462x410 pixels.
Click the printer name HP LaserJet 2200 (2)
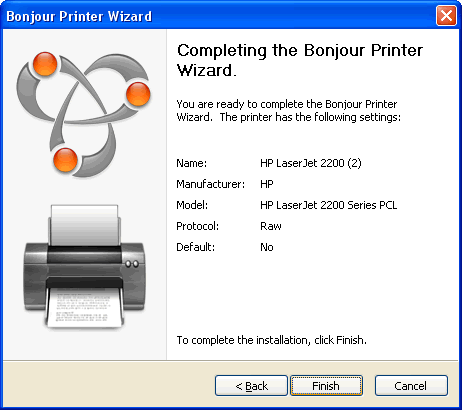(311, 163)
